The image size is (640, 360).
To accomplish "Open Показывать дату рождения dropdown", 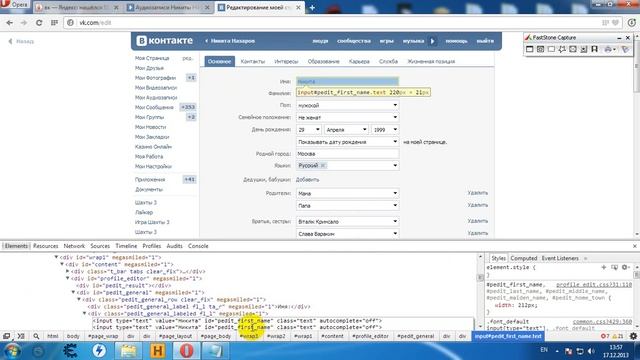I will tap(347, 142).
